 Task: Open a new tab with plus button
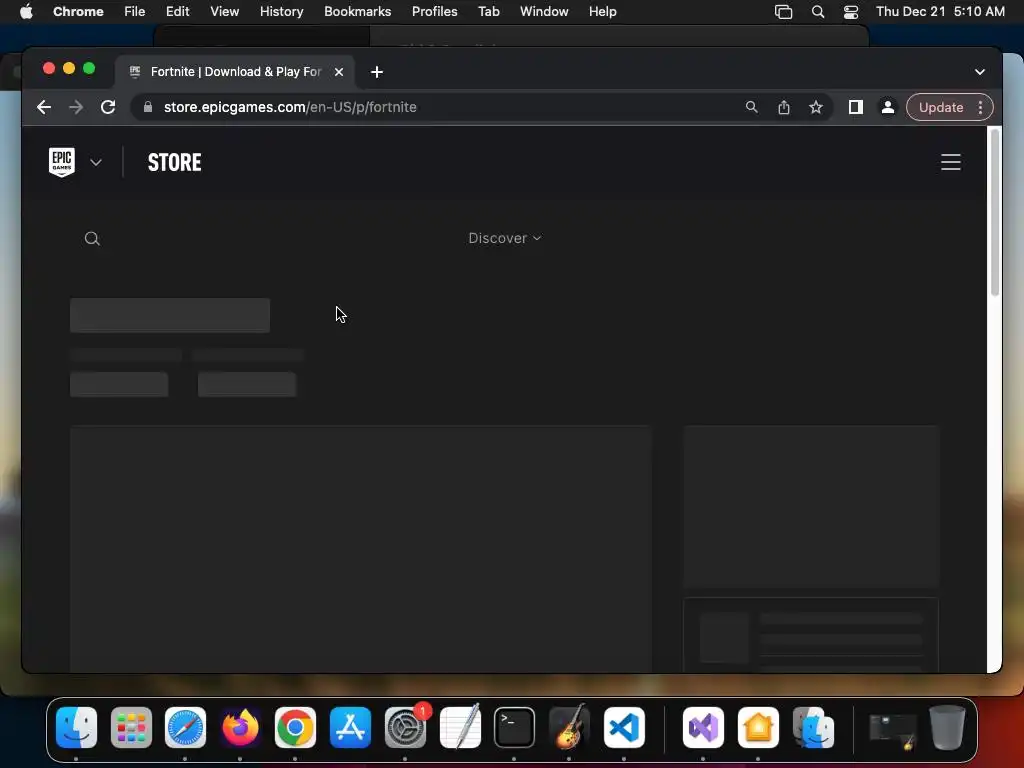[377, 72]
